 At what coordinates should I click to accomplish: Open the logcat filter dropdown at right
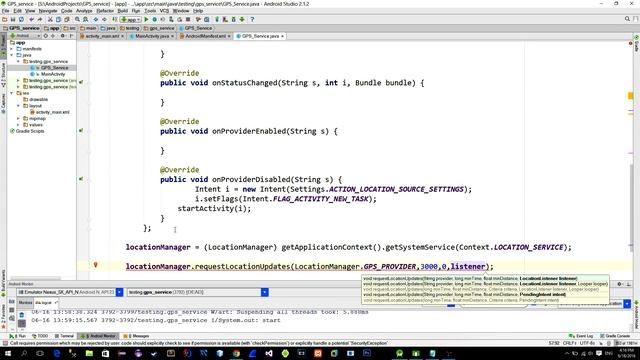[x=627, y=304]
